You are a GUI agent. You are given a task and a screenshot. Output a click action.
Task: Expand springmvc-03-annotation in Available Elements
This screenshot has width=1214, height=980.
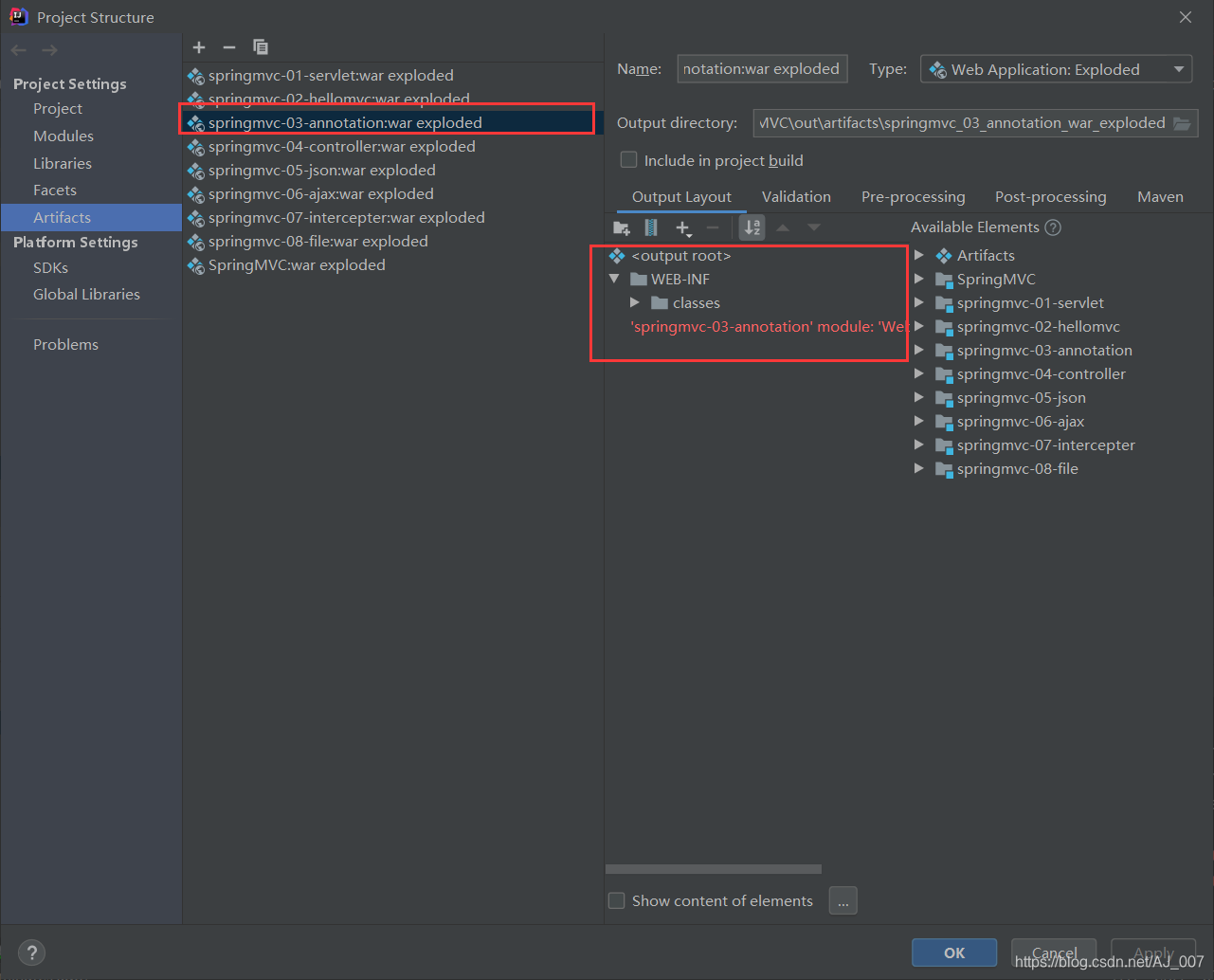(918, 350)
